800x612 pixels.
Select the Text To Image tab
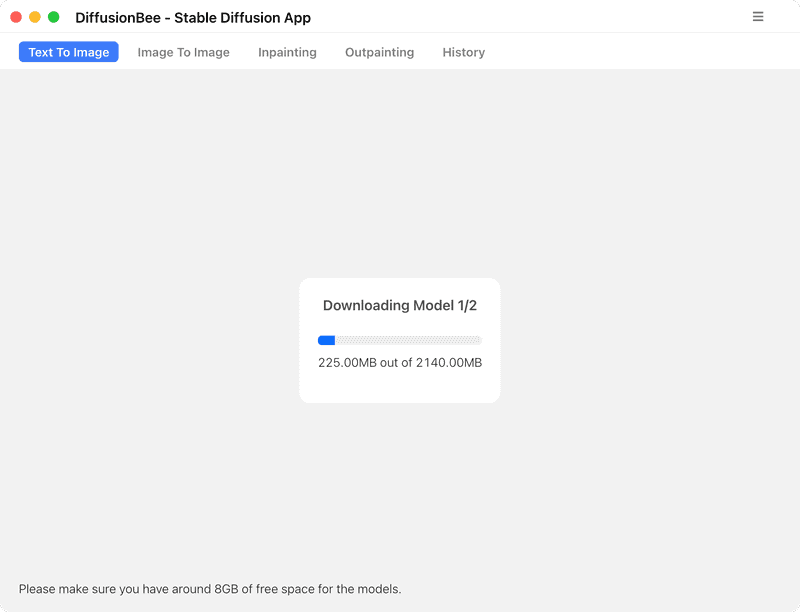69,52
